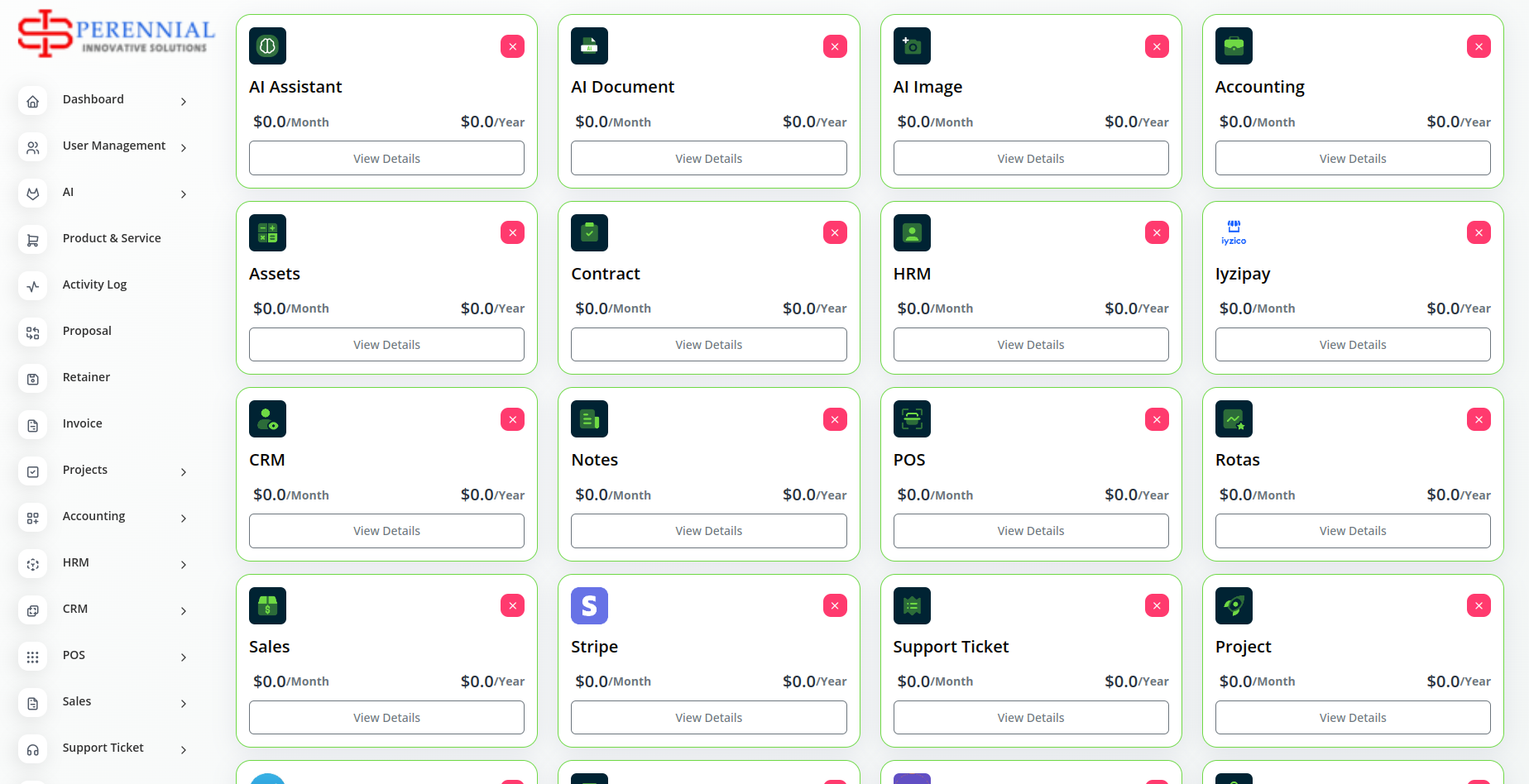Viewport: 1529px width, 784px height.
Task: Expand the User Management chevron
Action: click(184, 148)
